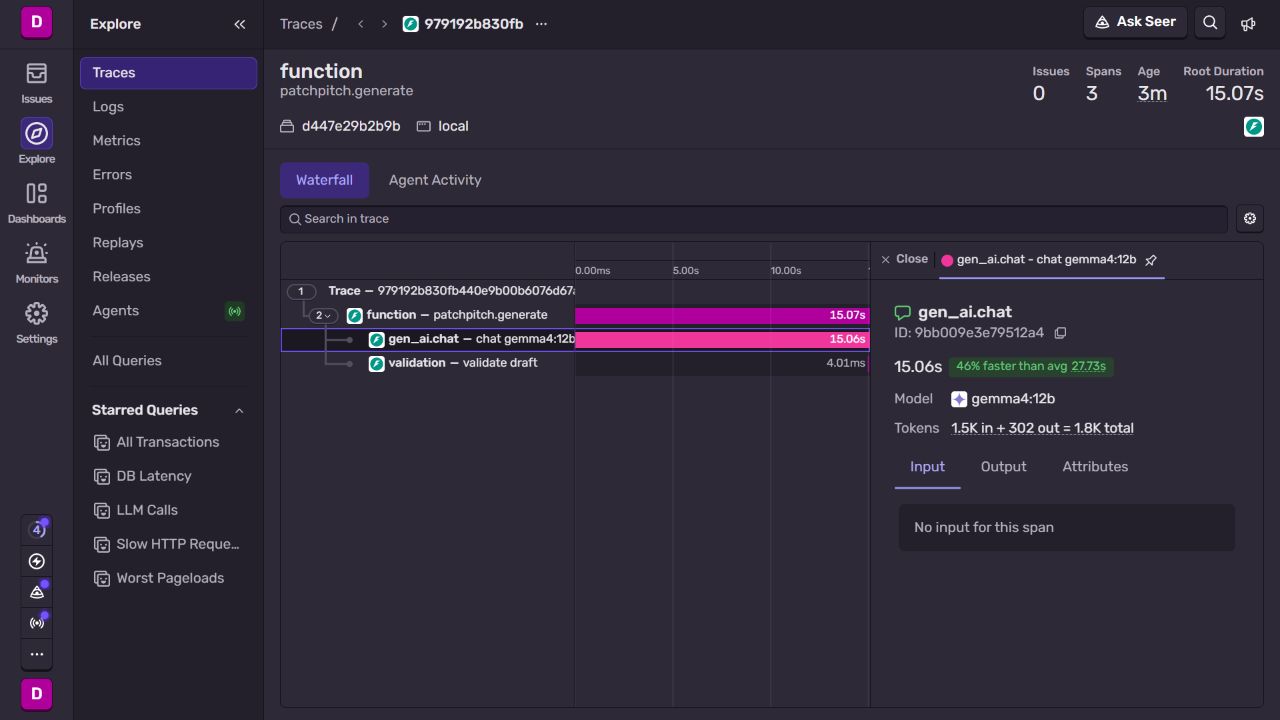Viewport: 1280px width, 720px height.
Task: Click the search magnifier icon in header
Action: click(x=1210, y=23)
